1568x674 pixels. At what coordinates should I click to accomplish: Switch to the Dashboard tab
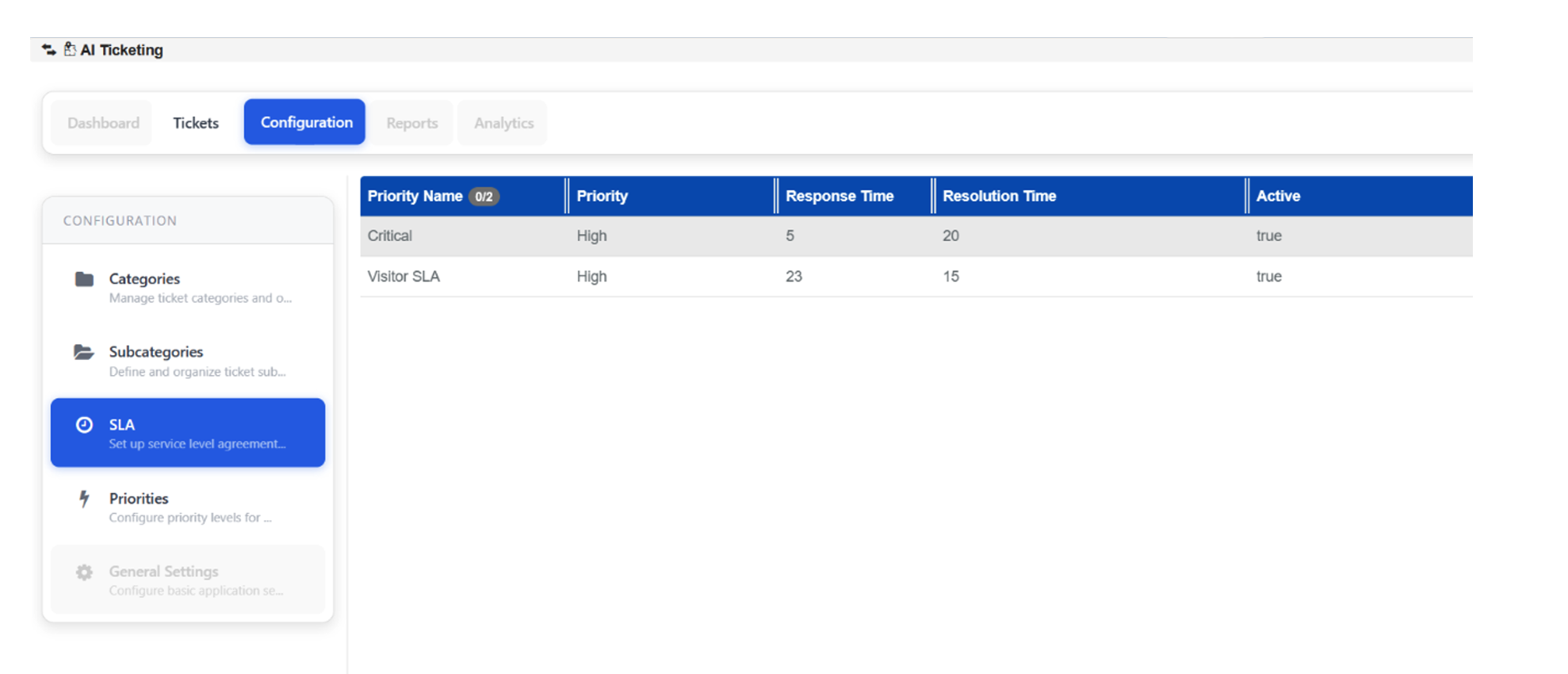pos(103,123)
